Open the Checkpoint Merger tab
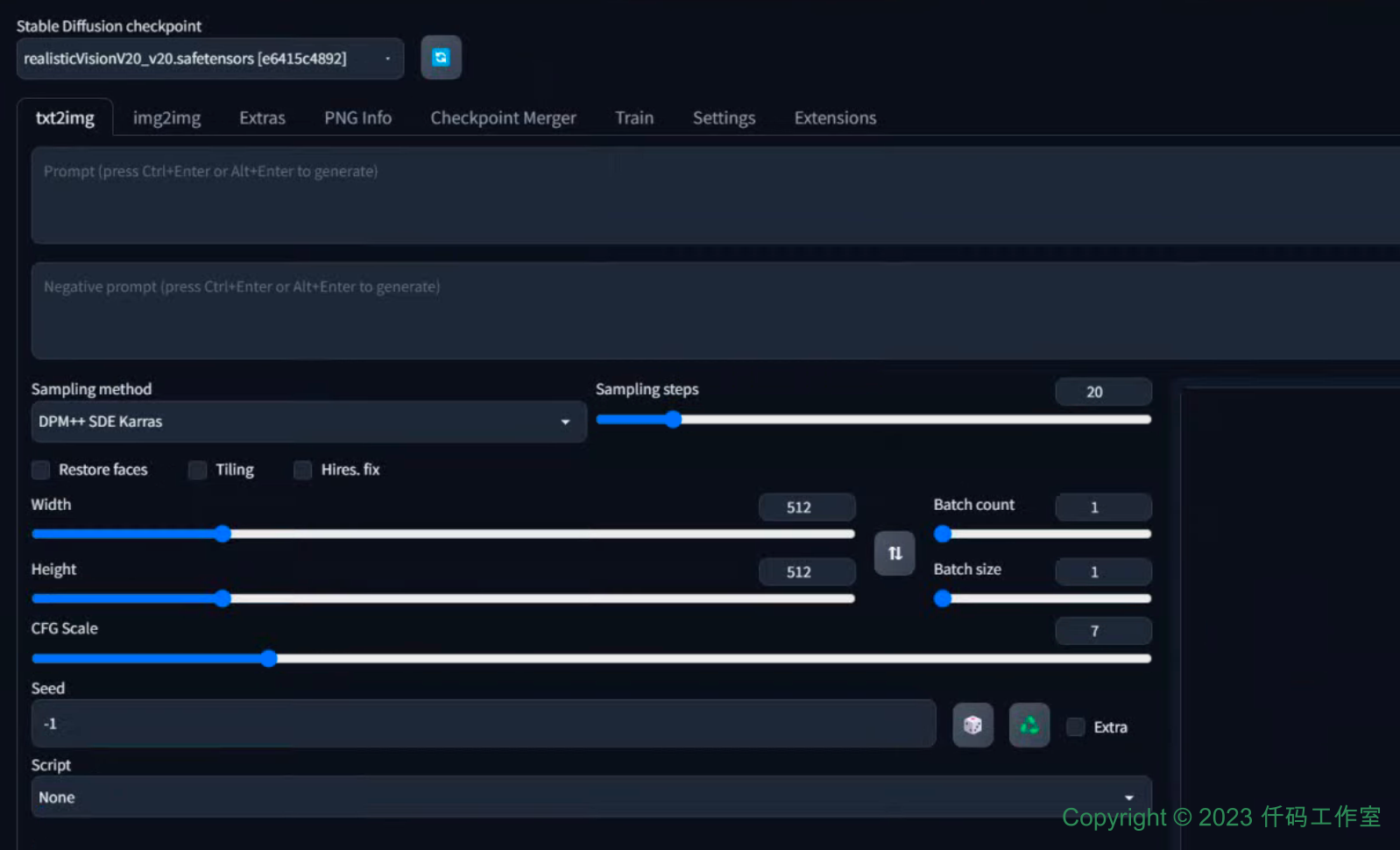The width and height of the screenshot is (1400, 850). 503,117
